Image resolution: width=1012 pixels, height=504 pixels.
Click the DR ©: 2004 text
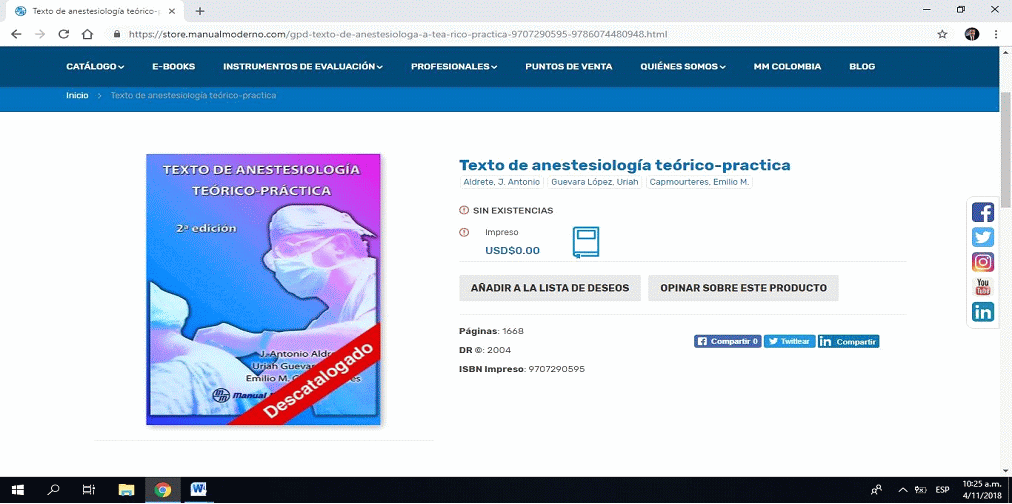[485, 350]
